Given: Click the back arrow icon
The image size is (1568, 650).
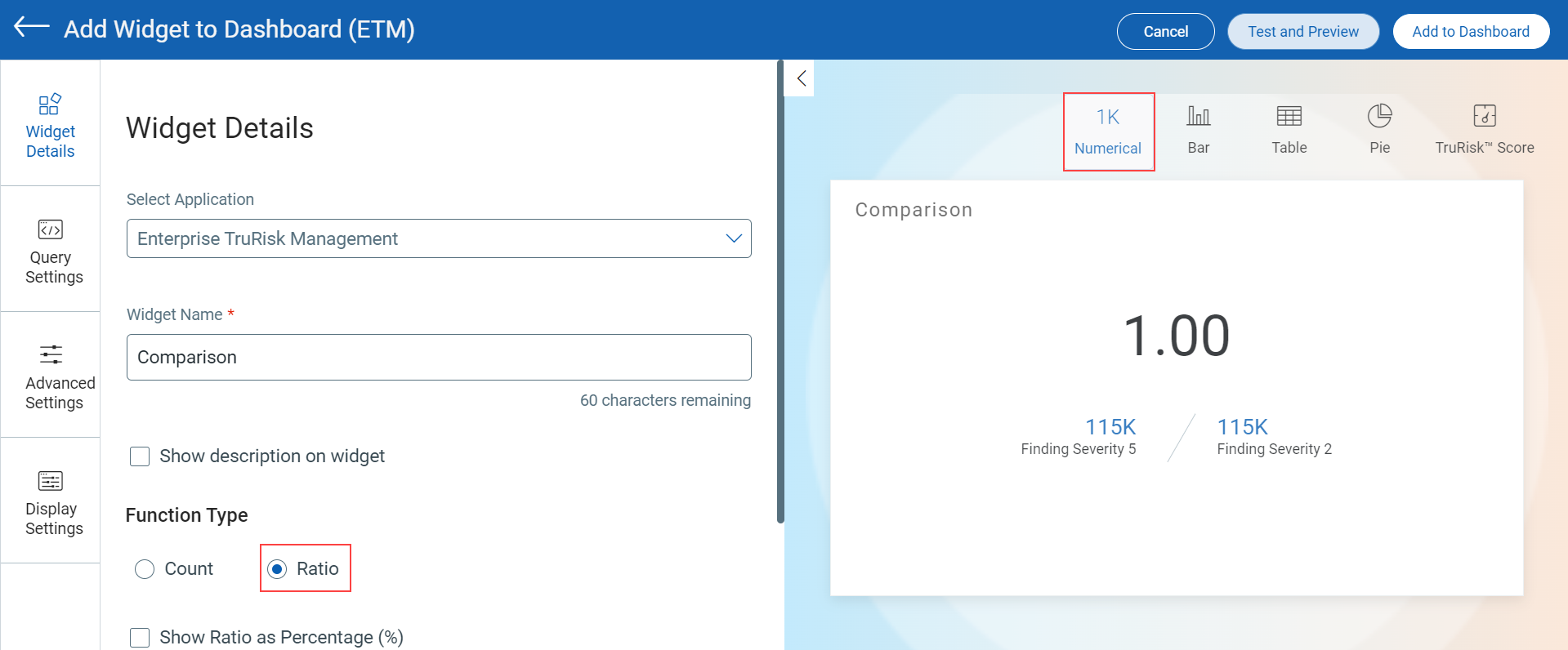Looking at the screenshot, I should 32,28.
